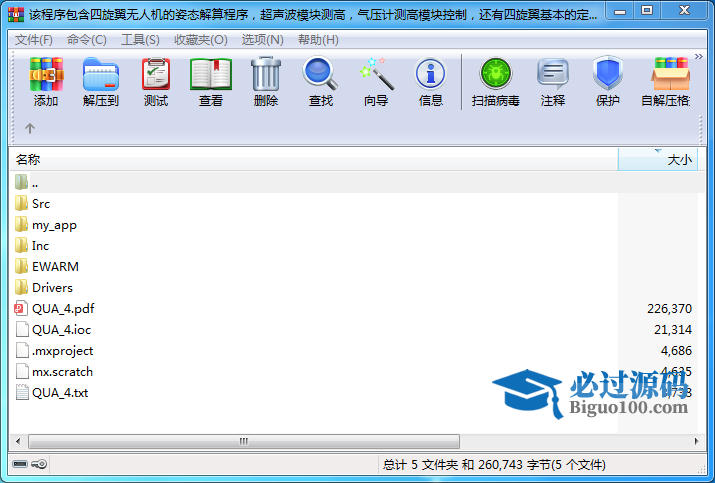Click the Extract To (解压到) icon
The height and width of the screenshot is (483, 715).
pyautogui.click(x=101, y=82)
